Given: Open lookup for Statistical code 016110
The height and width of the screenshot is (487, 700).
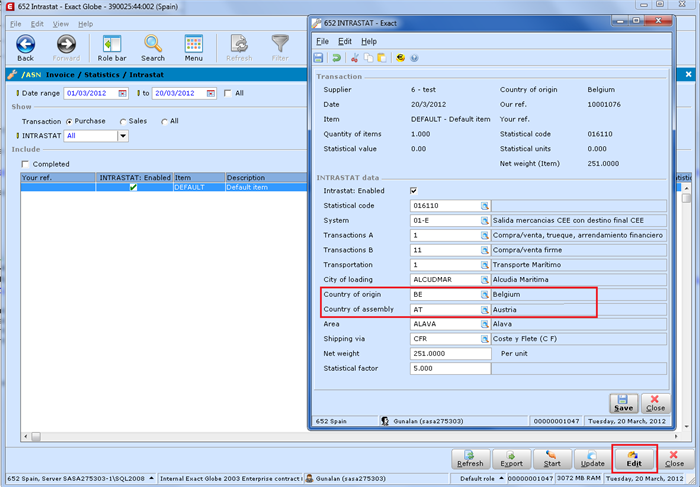Looking at the screenshot, I should click(x=485, y=206).
